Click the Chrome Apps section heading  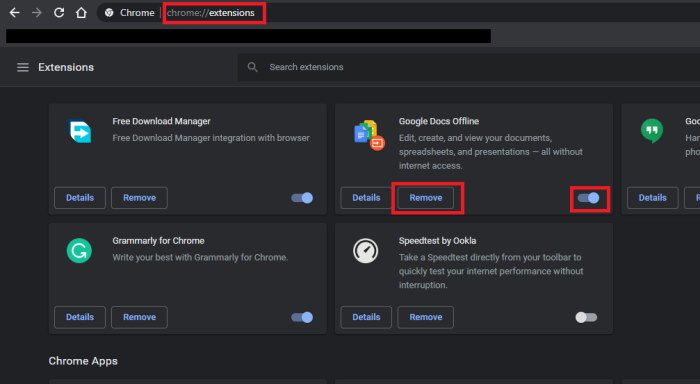click(x=83, y=361)
